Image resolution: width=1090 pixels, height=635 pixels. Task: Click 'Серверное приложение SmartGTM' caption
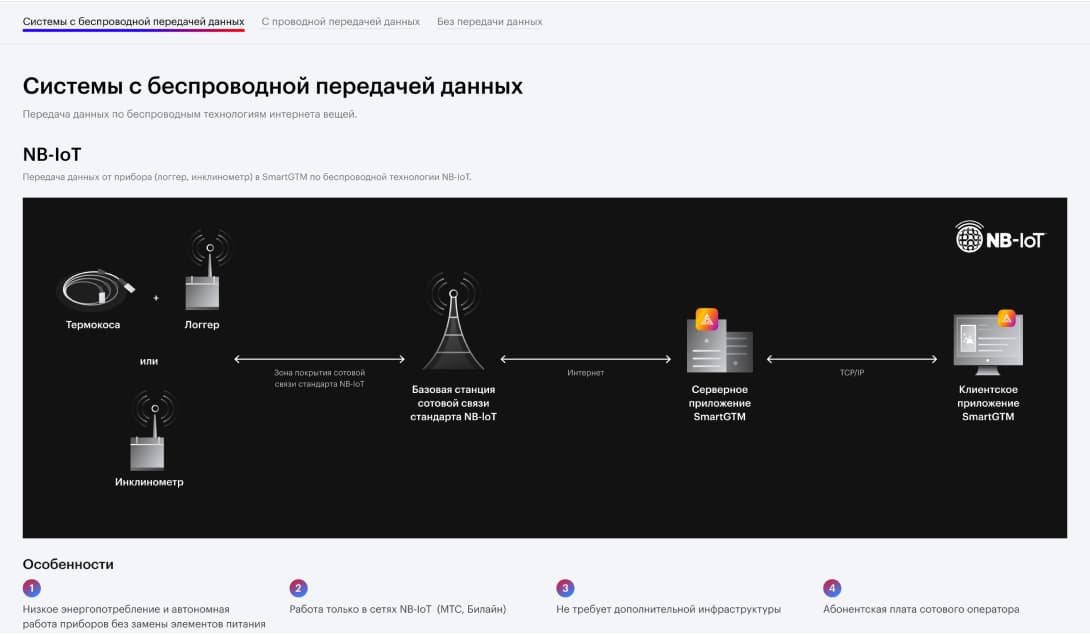click(719, 403)
